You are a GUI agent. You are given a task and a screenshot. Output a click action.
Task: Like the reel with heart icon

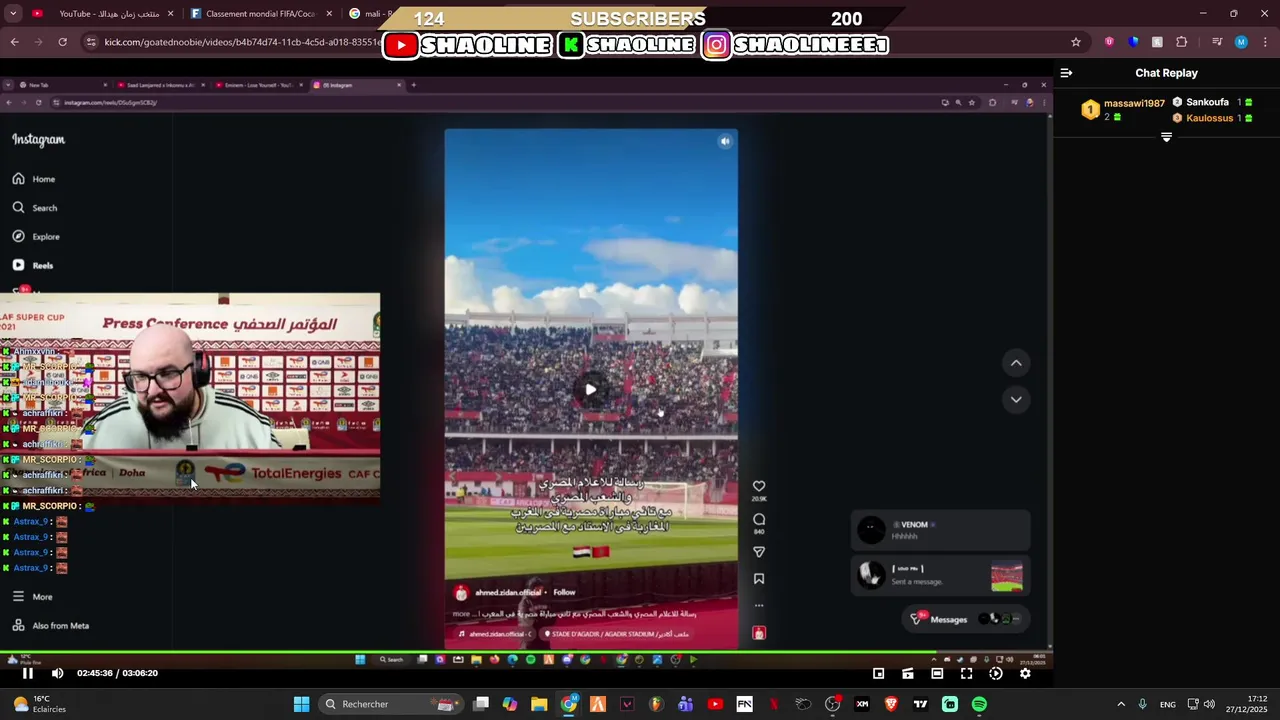pyautogui.click(x=759, y=486)
